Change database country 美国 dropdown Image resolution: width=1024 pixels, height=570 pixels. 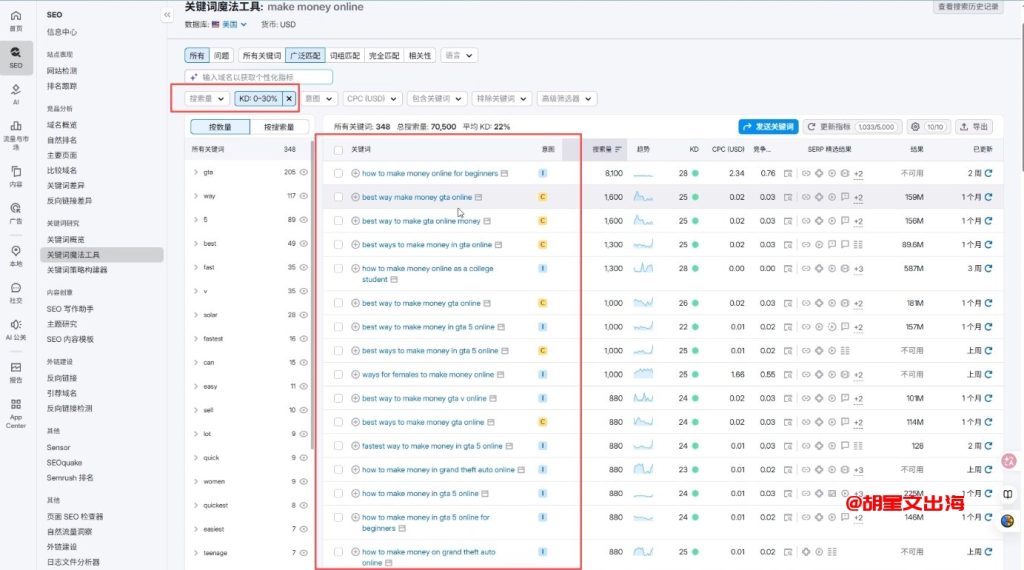point(234,24)
